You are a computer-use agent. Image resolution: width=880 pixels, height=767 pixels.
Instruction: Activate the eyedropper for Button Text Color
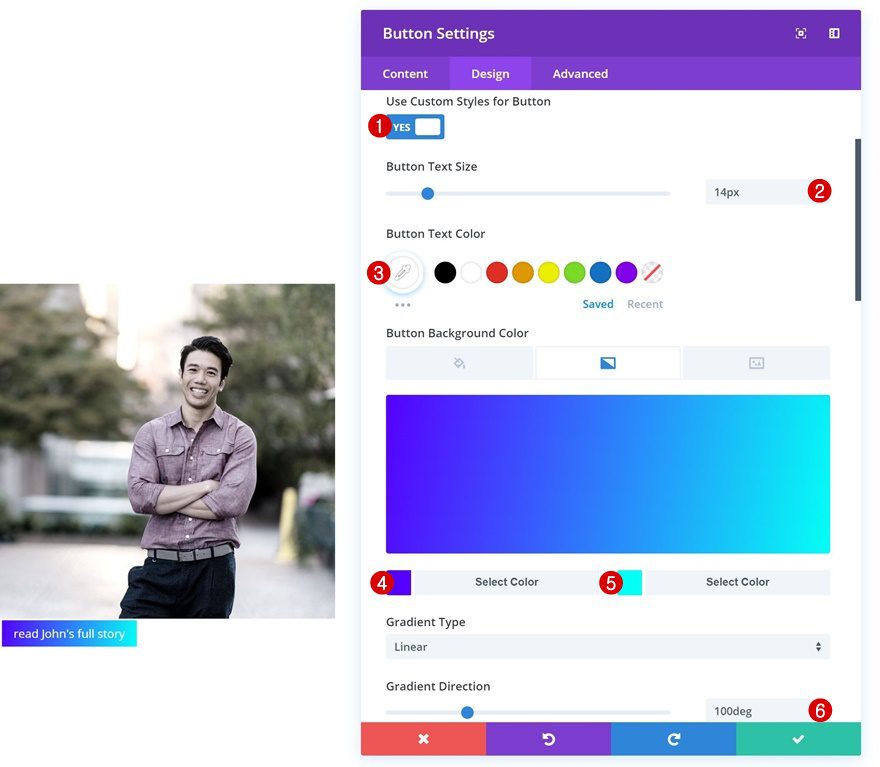403,271
